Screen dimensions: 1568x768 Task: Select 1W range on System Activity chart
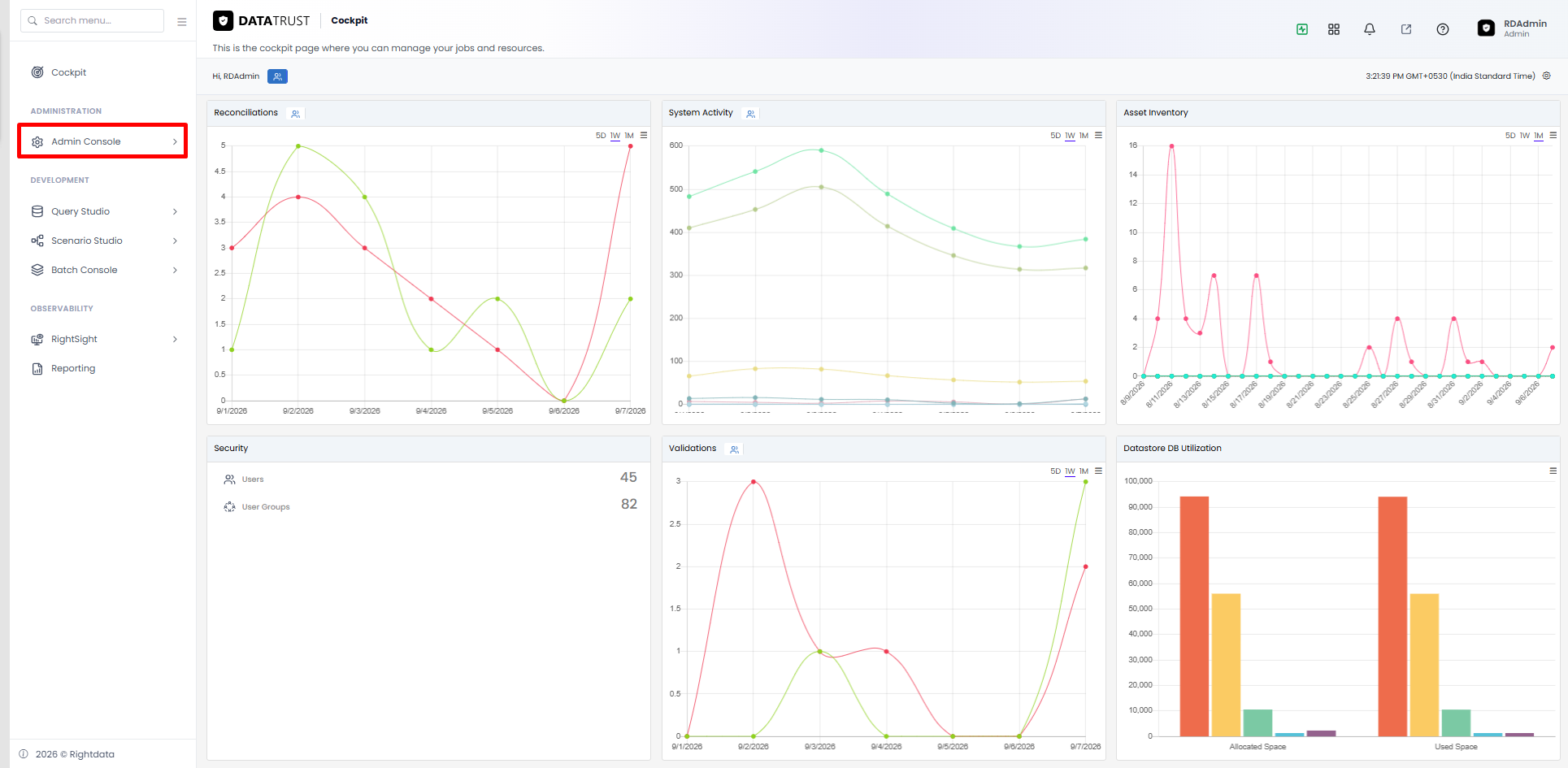click(x=1070, y=136)
